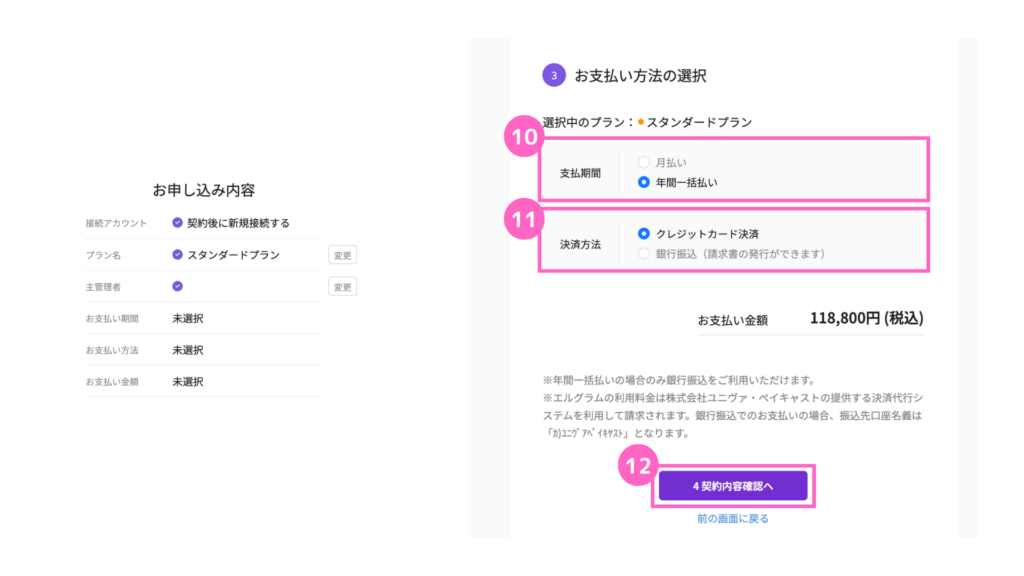Click the pink number 11 badge
This screenshot has width=1024, height=576.
522,220
